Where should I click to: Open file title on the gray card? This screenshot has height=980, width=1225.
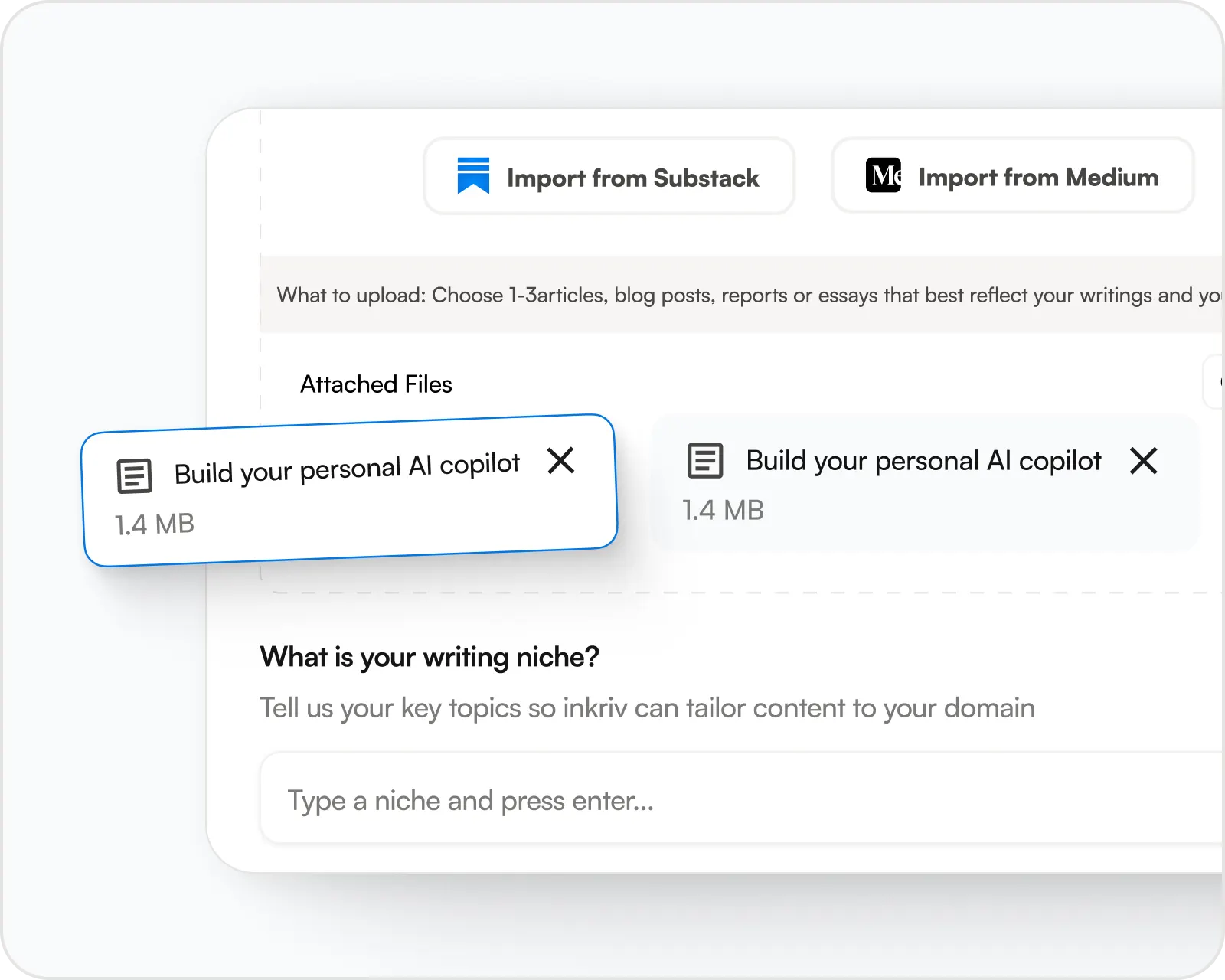coord(923,461)
